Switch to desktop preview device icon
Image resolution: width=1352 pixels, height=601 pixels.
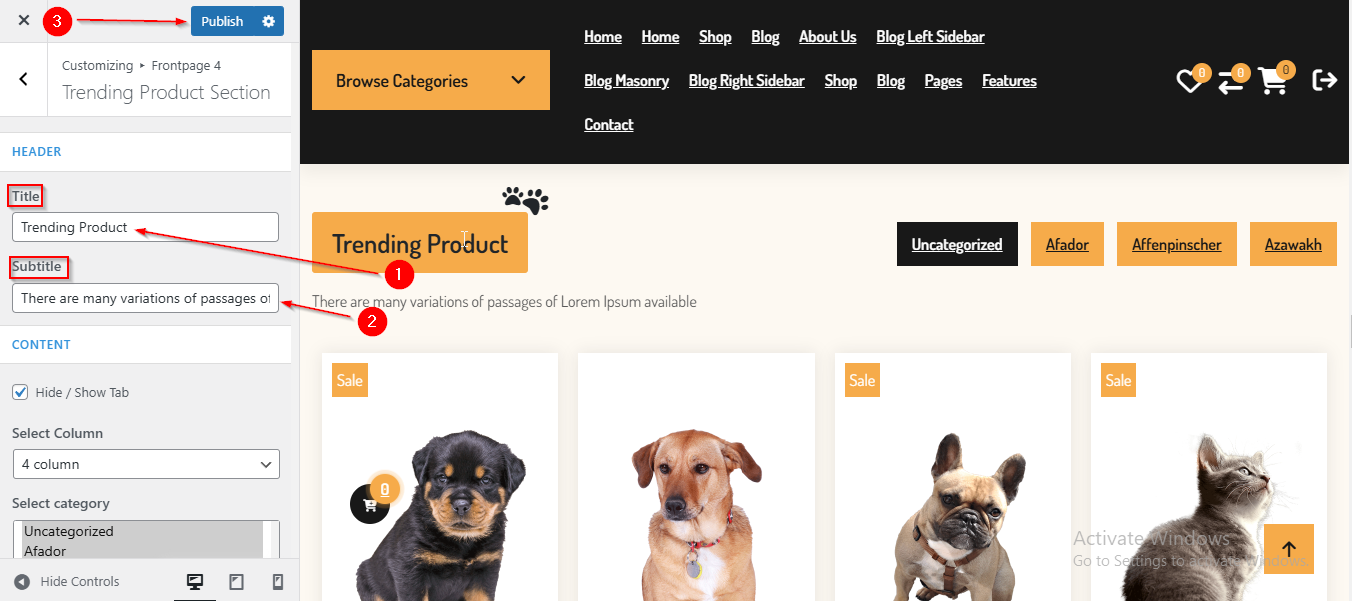pos(195,582)
